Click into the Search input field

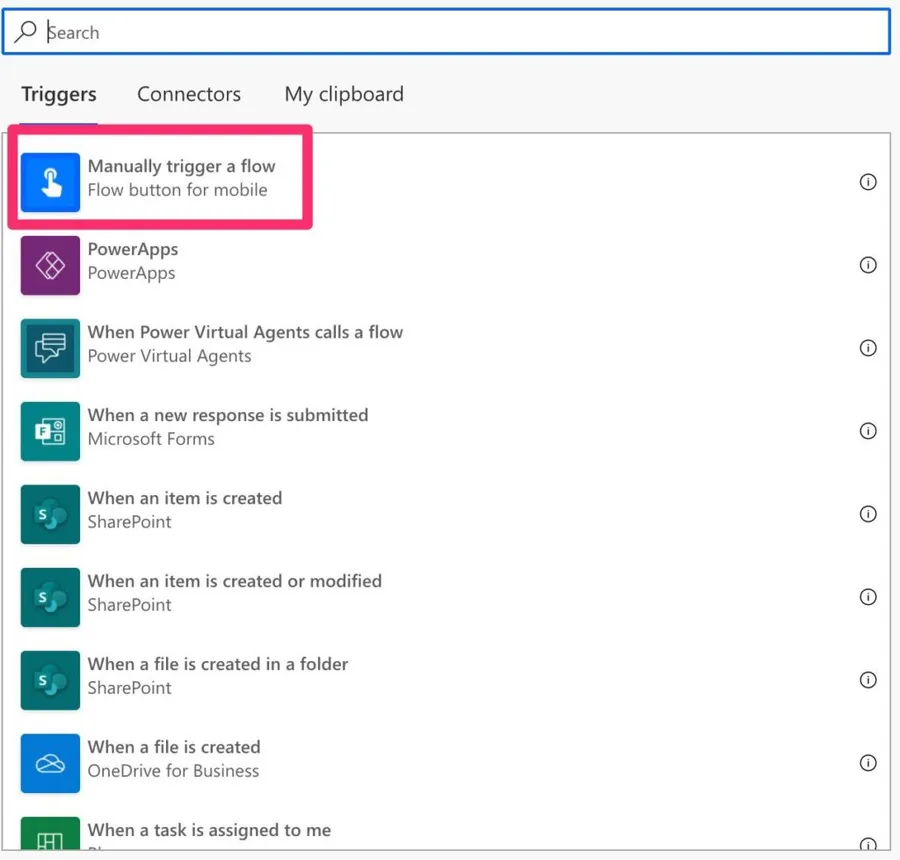(x=460, y=32)
